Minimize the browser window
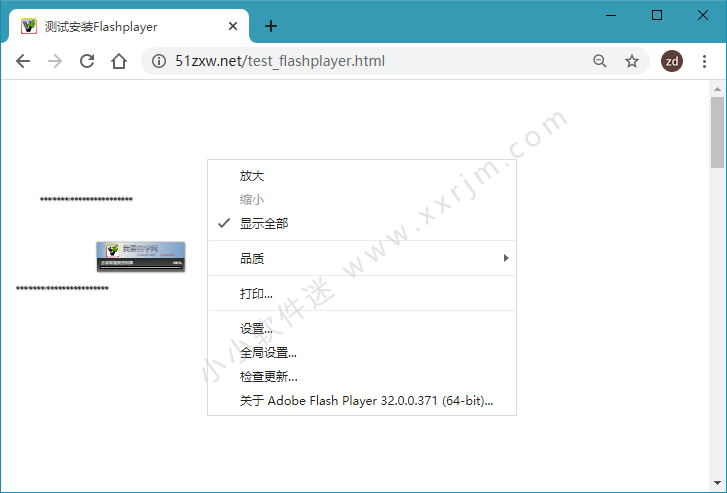This screenshot has height=493, width=727. pyautogui.click(x=611, y=15)
